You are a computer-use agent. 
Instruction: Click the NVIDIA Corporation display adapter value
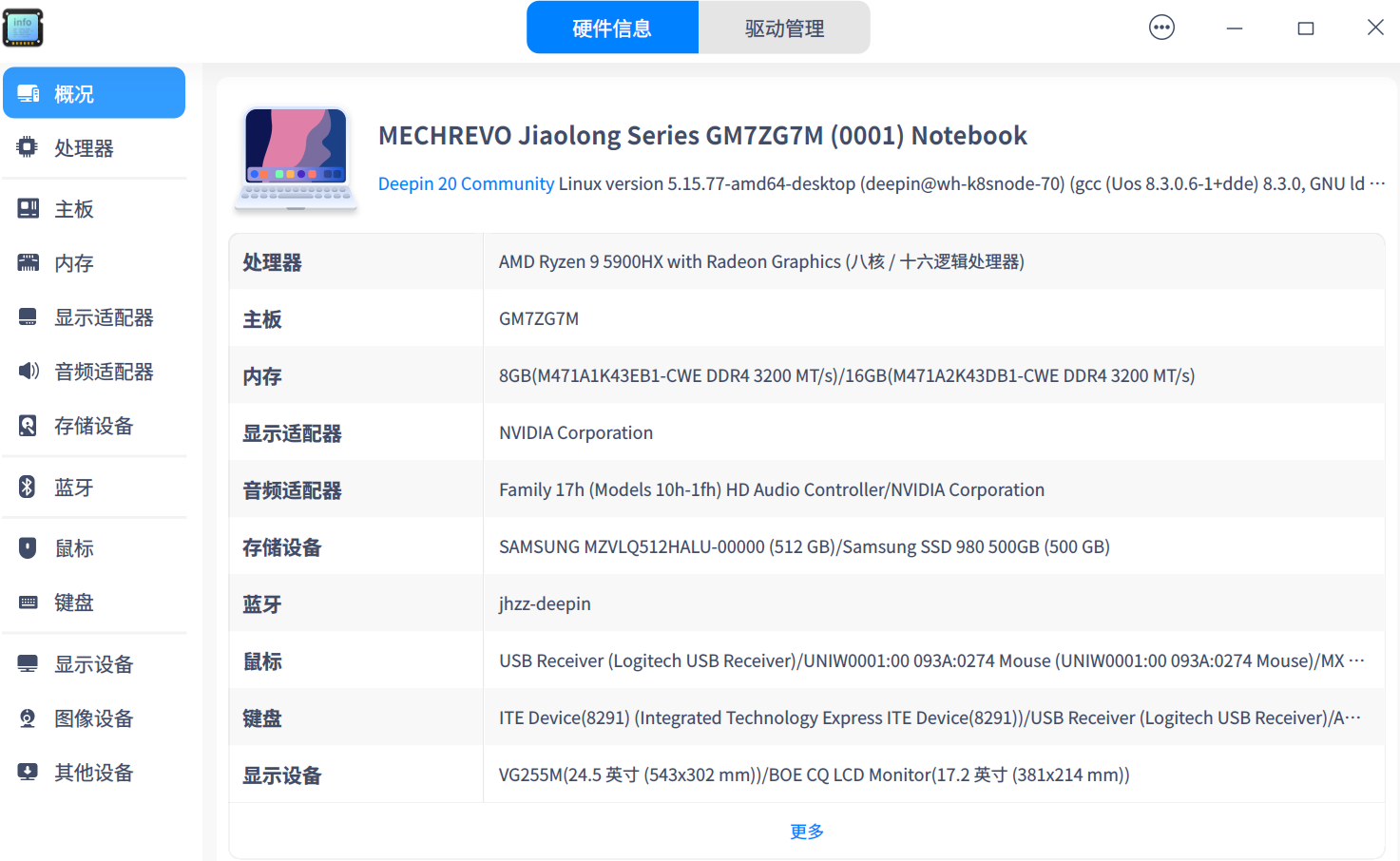tap(576, 432)
